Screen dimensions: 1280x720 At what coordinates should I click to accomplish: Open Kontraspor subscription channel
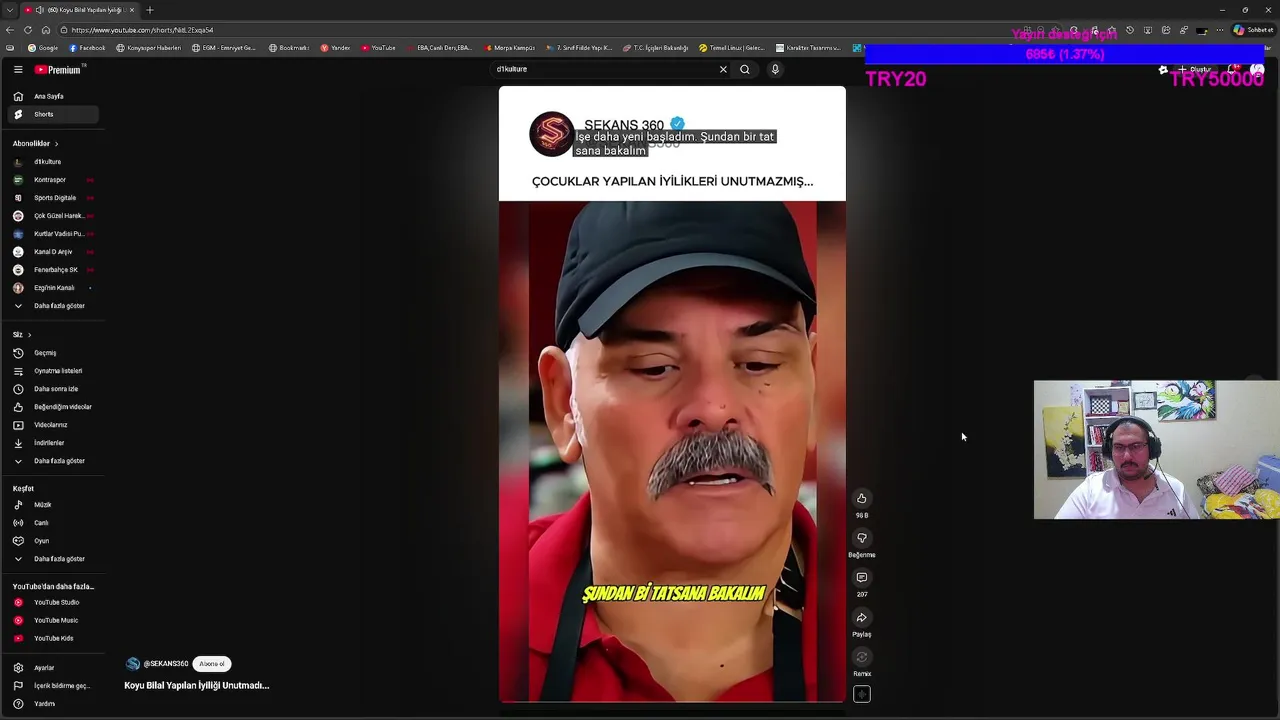pos(52,180)
